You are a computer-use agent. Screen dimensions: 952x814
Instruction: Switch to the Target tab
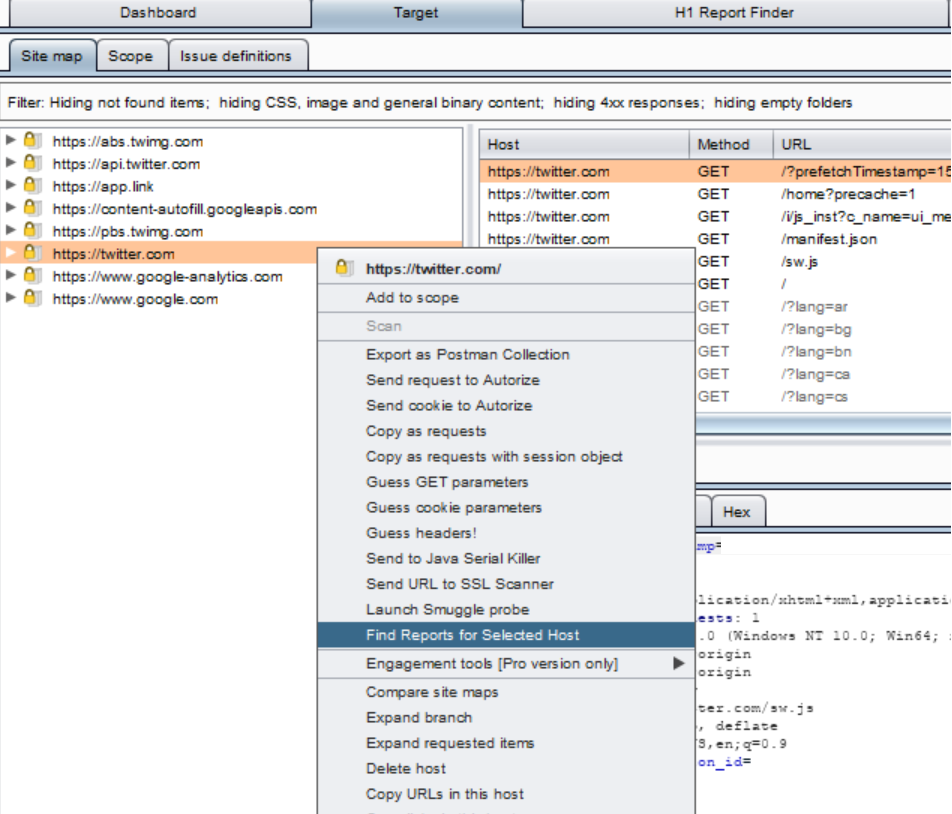pyautogui.click(x=416, y=13)
